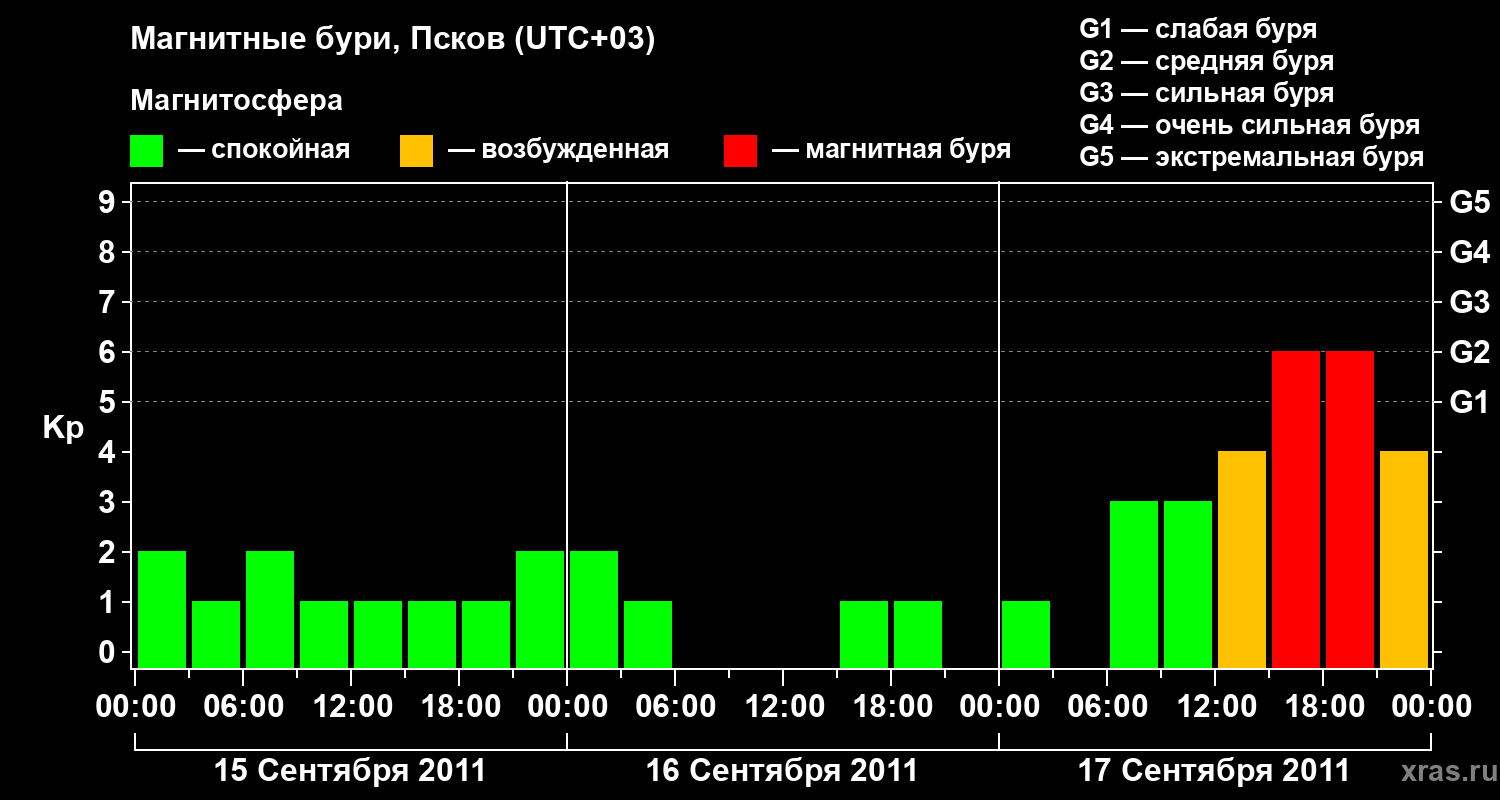
Task: Click the '— магнитная буря' legend label
Action: [891, 151]
